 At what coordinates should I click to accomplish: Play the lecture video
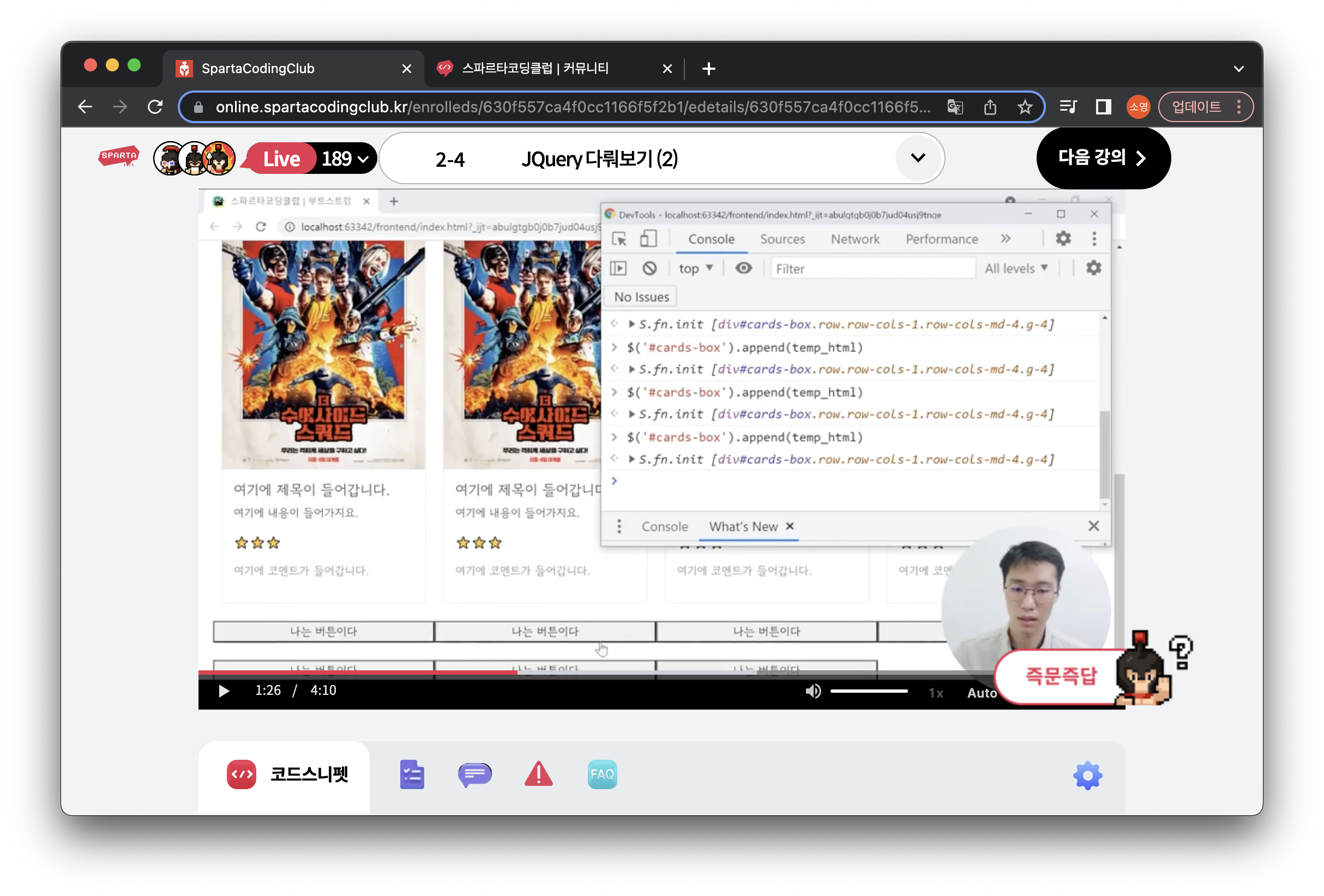click(224, 691)
